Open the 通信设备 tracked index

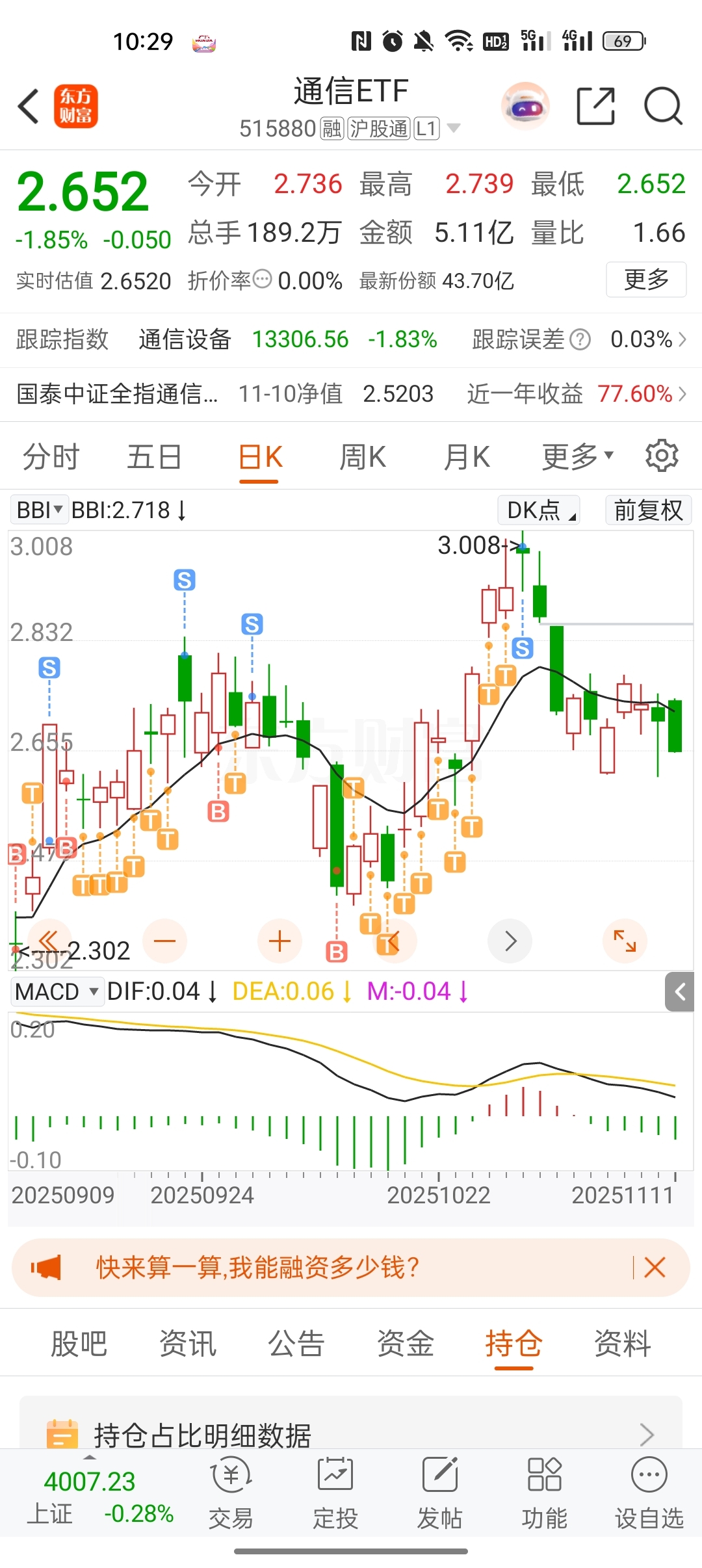point(185,339)
